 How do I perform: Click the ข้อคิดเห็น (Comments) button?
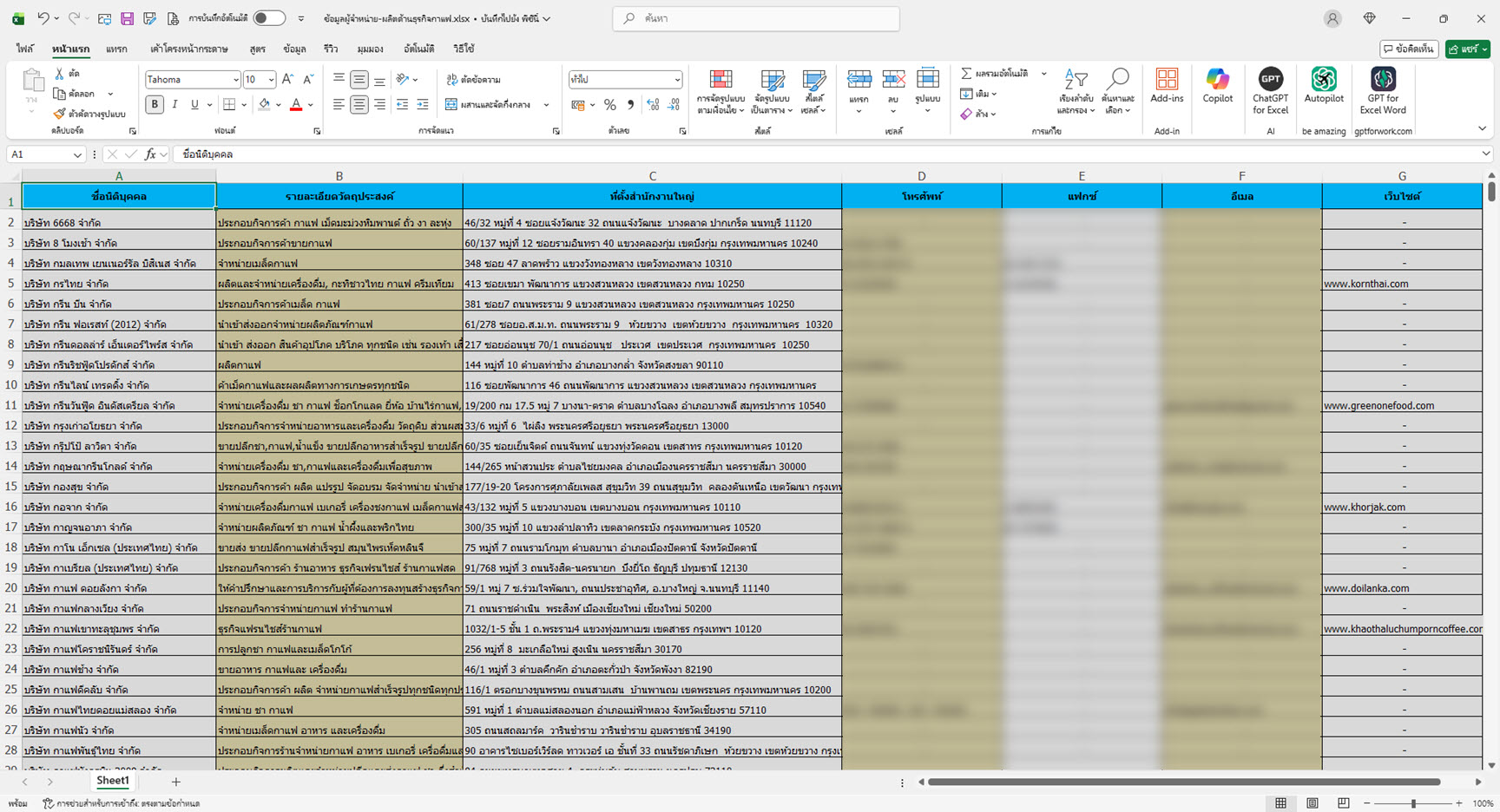point(1409,49)
